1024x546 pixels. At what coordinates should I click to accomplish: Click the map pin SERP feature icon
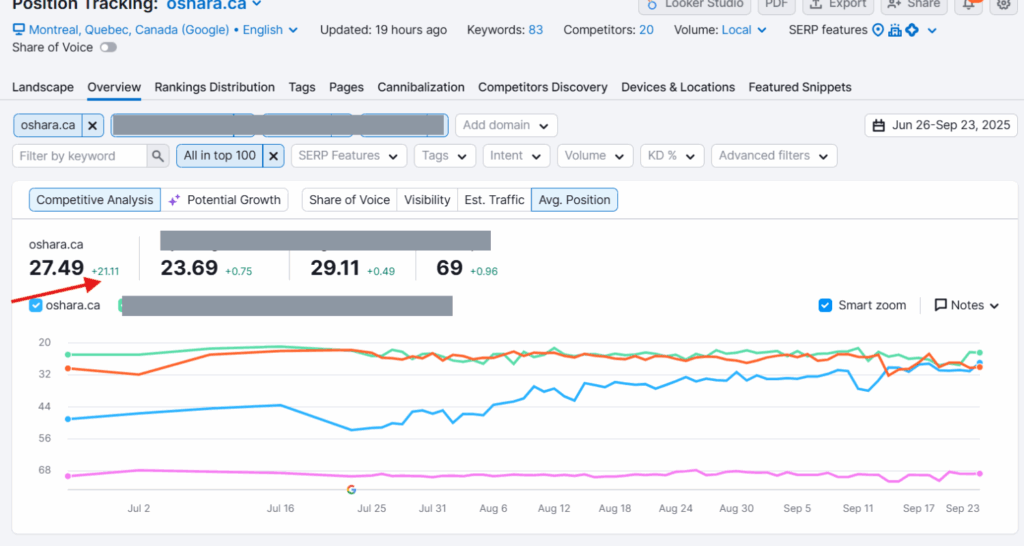[x=878, y=30]
